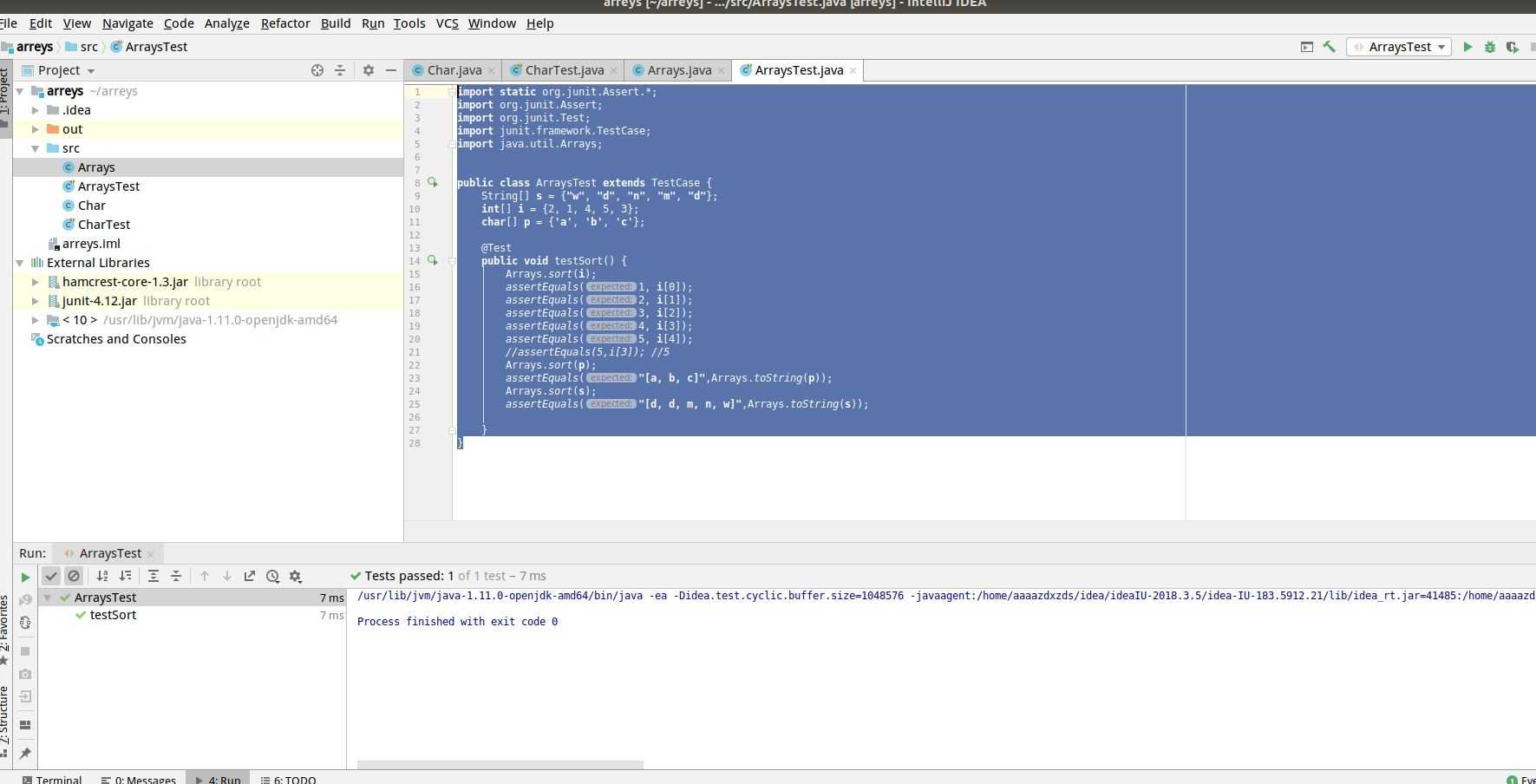Toggle Show Passed tests checkmark button
1536x784 pixels.
click(51, 576)
